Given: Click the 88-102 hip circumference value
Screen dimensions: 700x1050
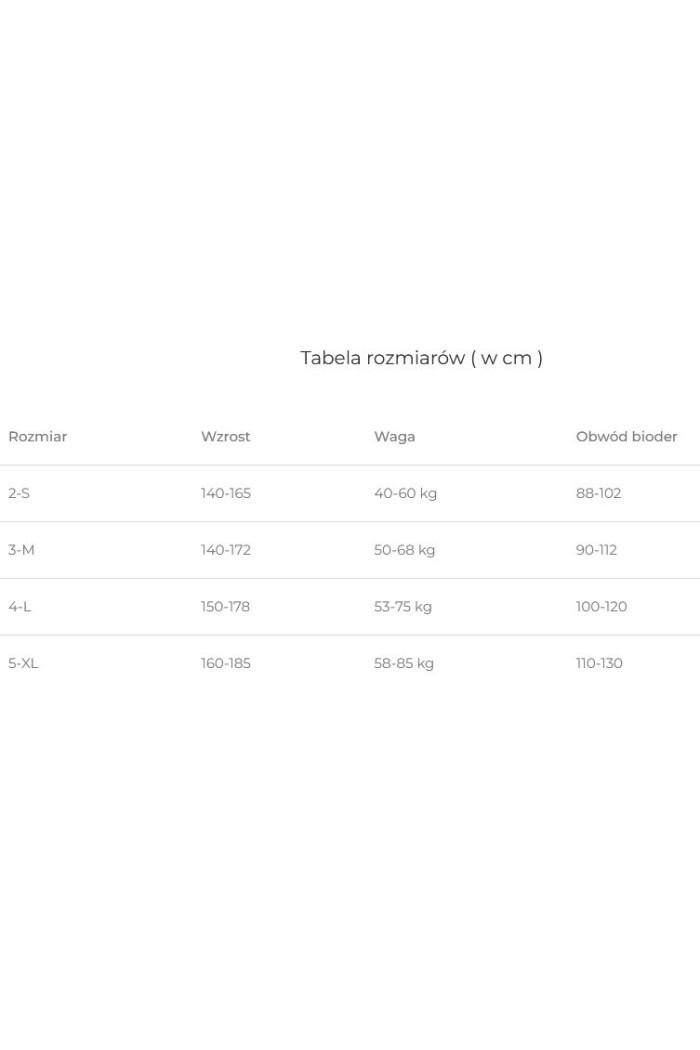Looking at the screenshot, I should tap(598, 493).
